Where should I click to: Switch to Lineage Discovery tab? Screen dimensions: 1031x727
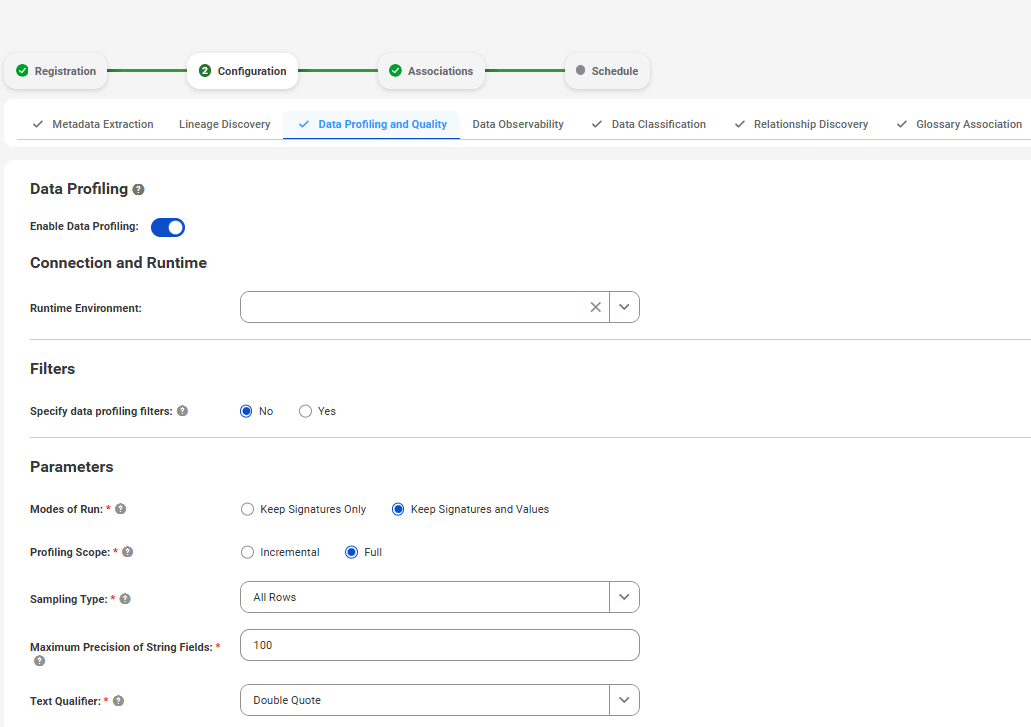tap(224, 124)
